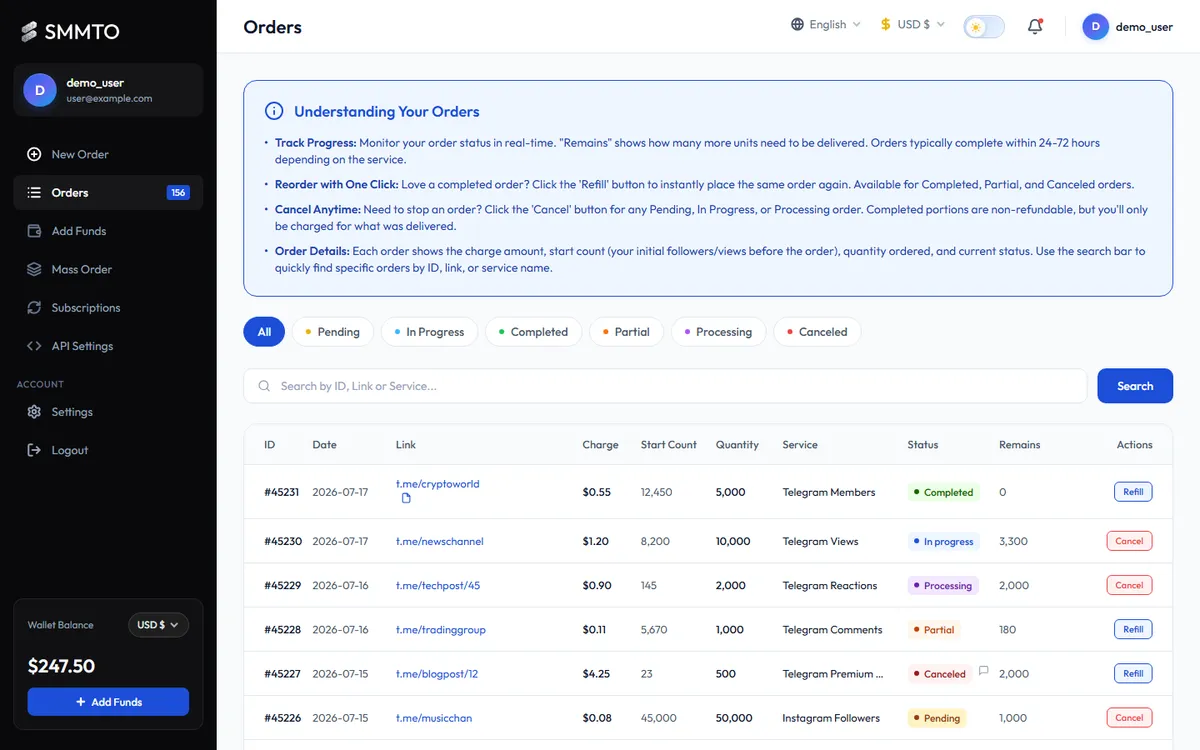The image size is (1200, 750).
Task: Select the Canceled filter tab
Action: 817,332
